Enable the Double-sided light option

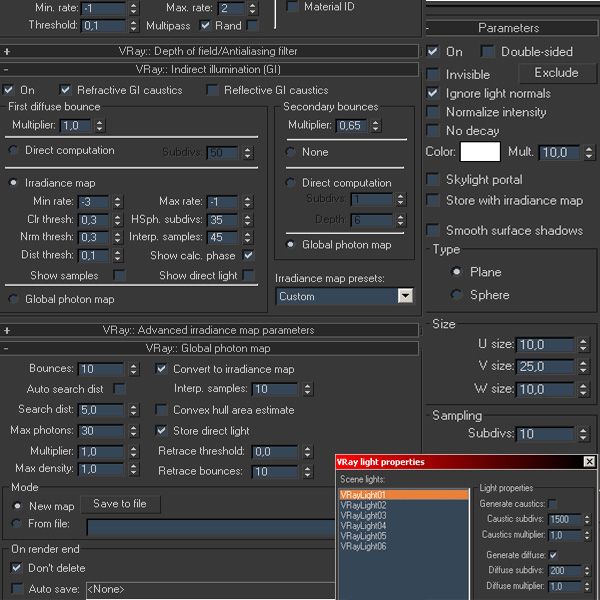pos(488,51)
